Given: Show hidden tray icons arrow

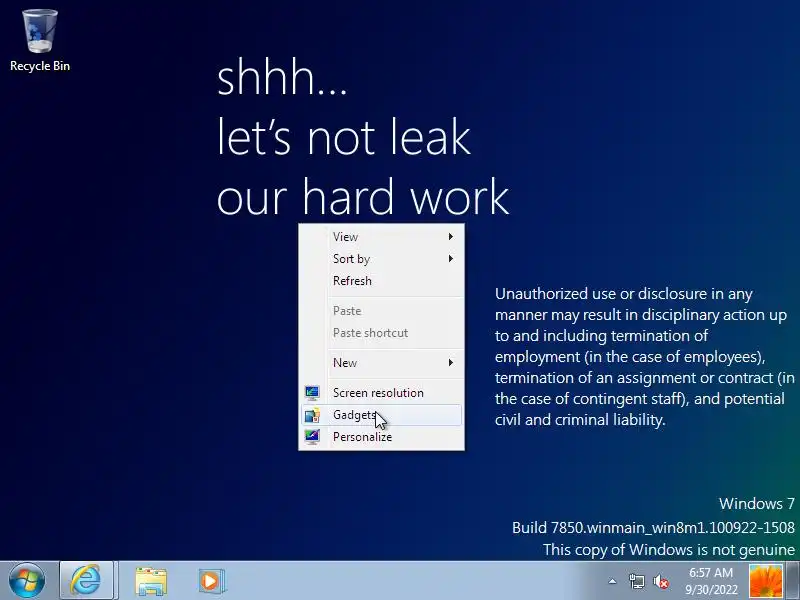Looking at the screenshot, I should click(x=612, y=581).
